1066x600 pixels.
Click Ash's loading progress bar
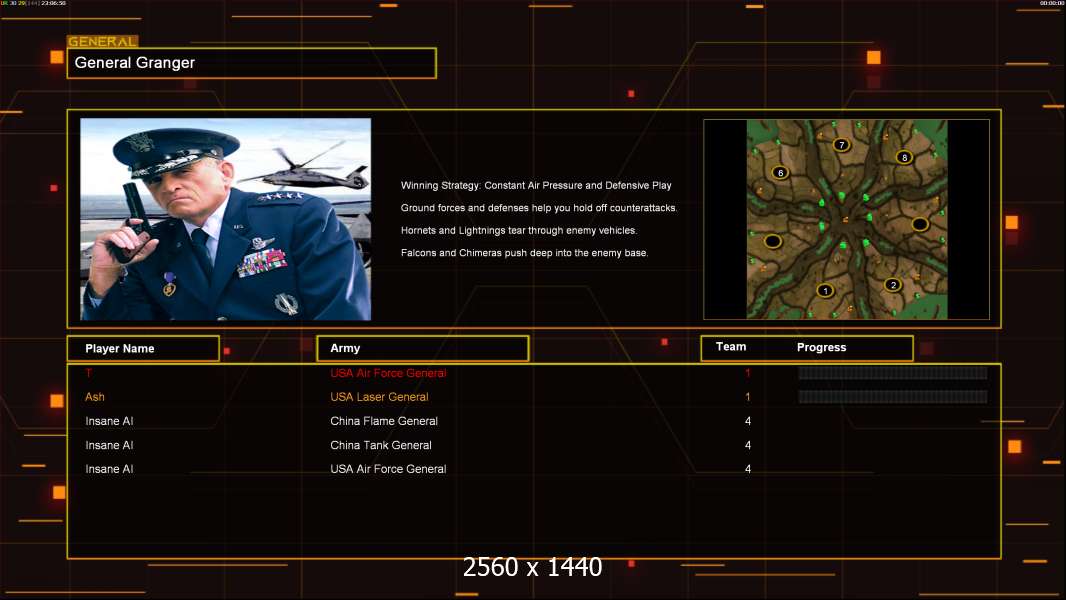point(892,397)
